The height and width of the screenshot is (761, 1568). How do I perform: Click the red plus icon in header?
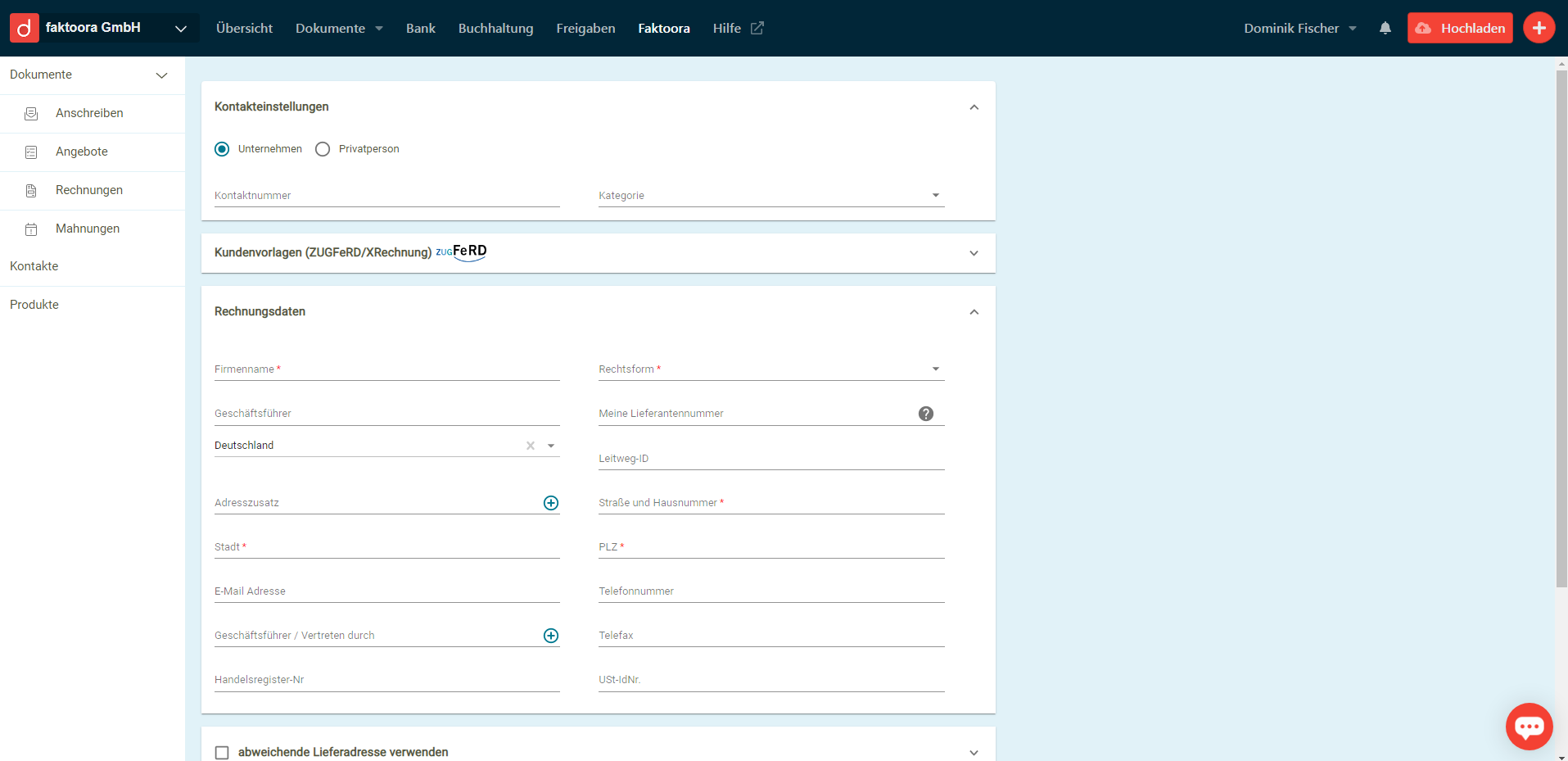(x=1539, y=28)
